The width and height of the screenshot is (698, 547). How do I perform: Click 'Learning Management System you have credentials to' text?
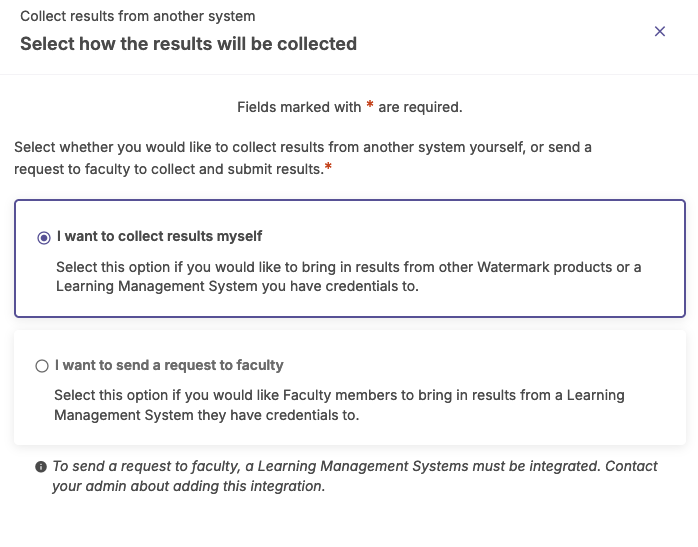pos(237,286)
